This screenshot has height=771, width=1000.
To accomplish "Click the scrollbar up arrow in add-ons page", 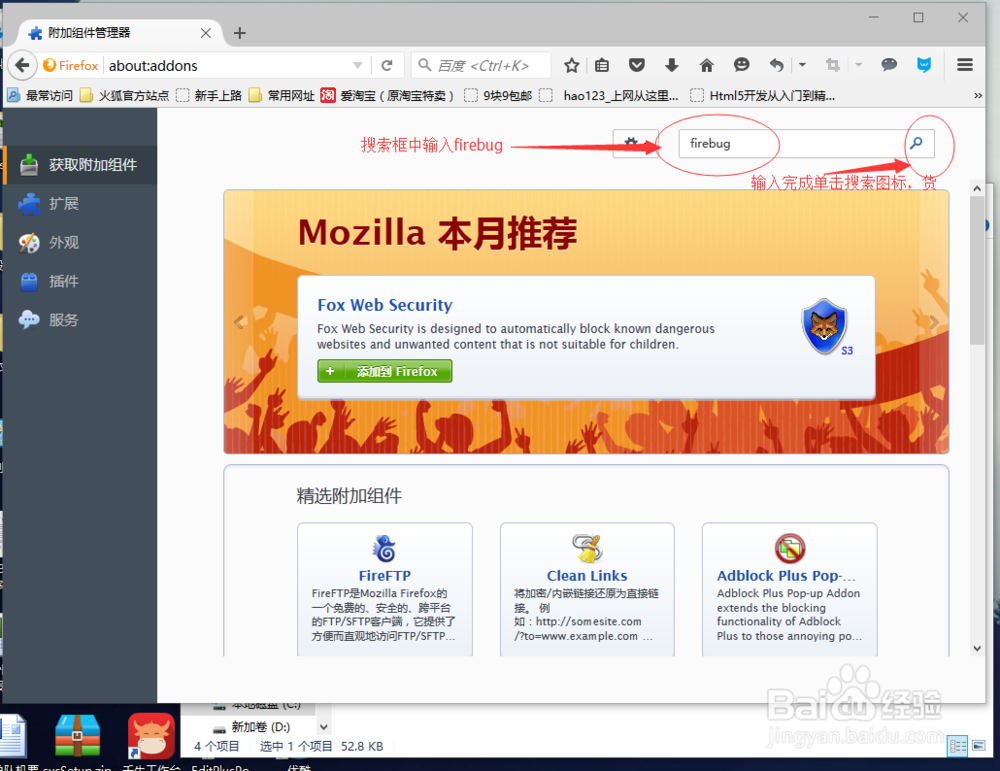I will (977, 189).
